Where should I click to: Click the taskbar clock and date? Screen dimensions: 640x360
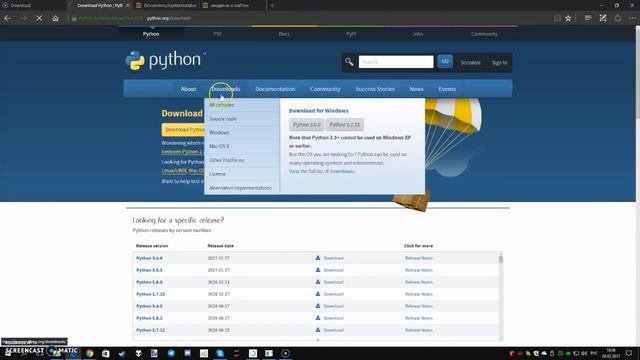tap(611, 353)
